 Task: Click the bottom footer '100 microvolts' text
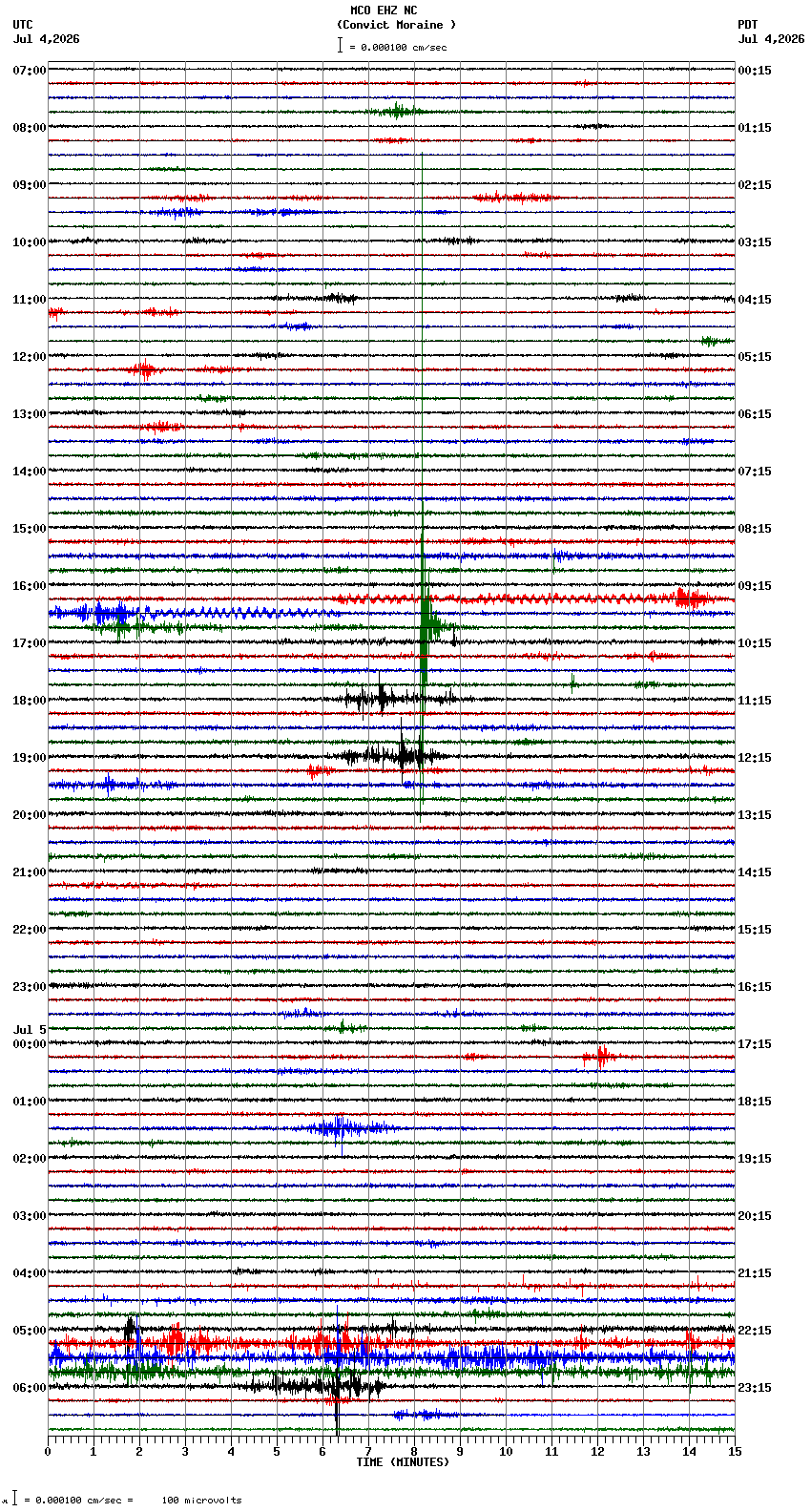click(202, 1501)
